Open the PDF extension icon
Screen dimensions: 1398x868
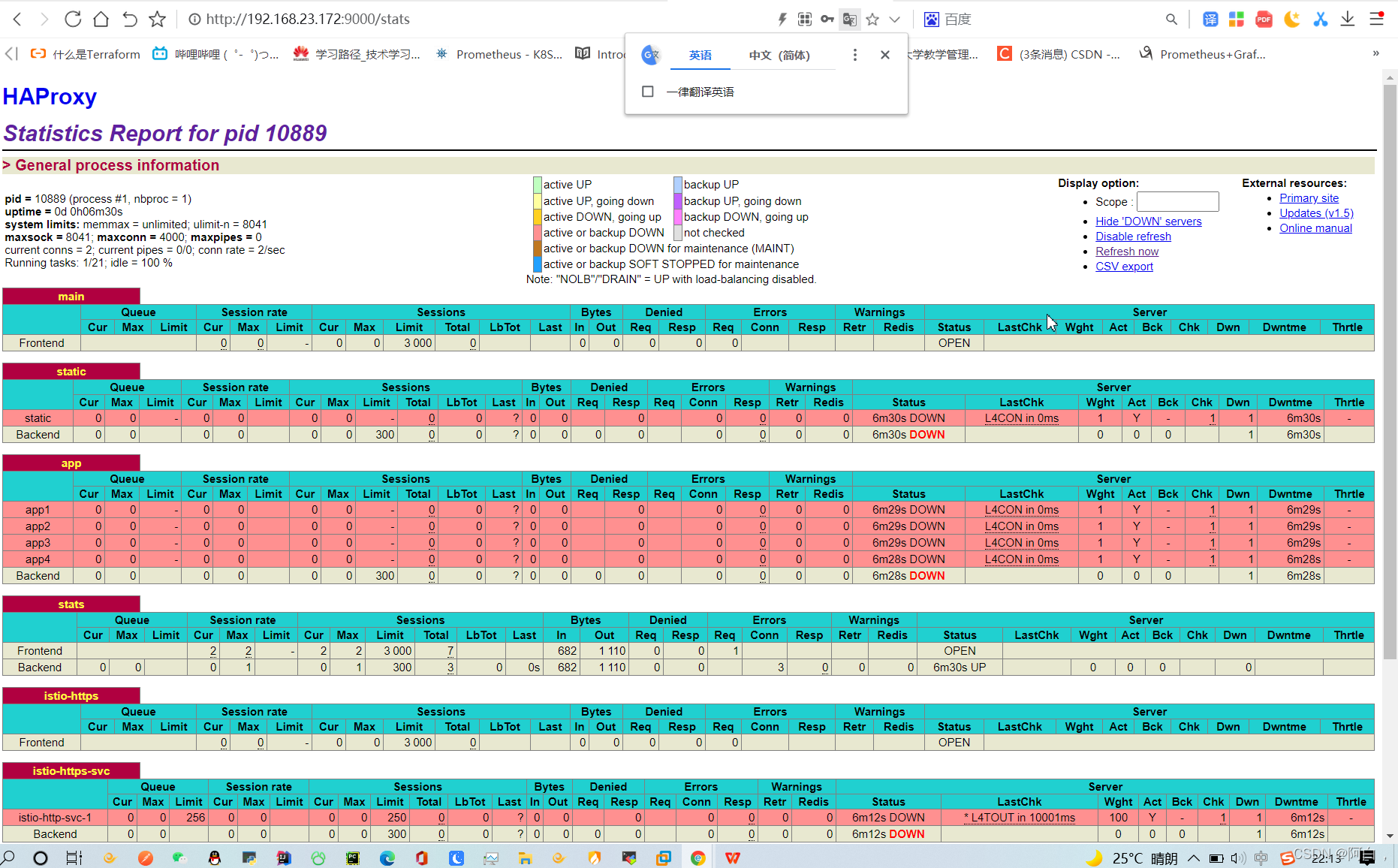[x=1264, y=20]
